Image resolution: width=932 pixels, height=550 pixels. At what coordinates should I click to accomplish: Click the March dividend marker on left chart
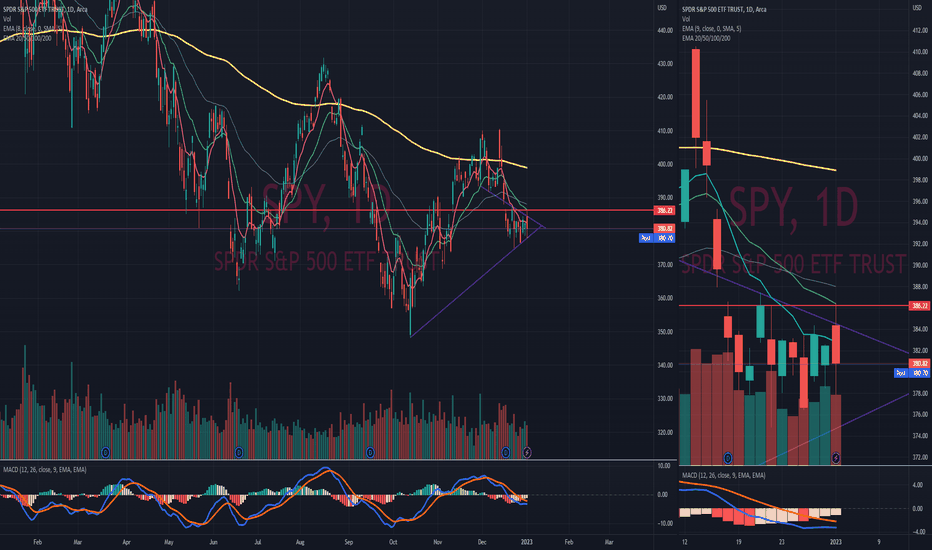pos(106,452)
